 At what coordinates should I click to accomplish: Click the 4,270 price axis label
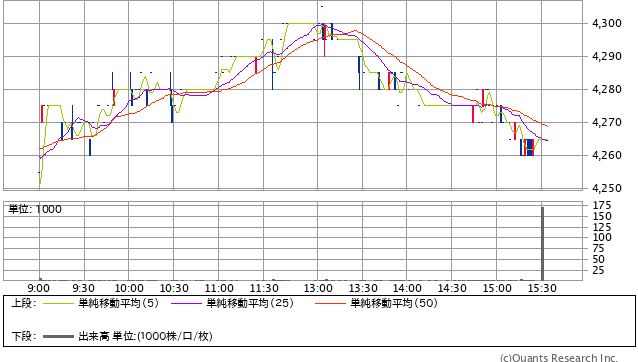click(607, 122)
